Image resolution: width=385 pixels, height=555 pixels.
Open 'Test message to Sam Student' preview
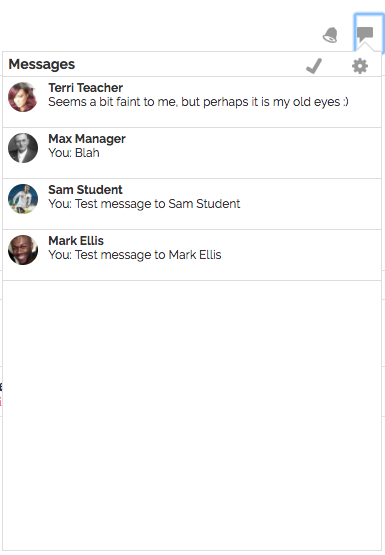(x=144, y=204)
